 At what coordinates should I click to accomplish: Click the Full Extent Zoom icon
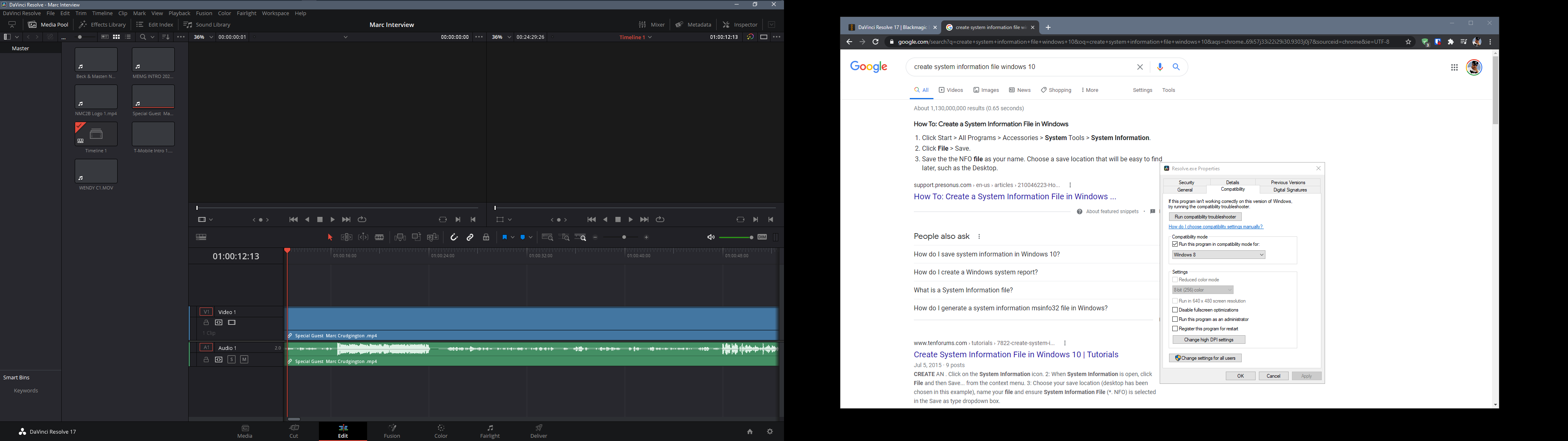click(547, 238)
